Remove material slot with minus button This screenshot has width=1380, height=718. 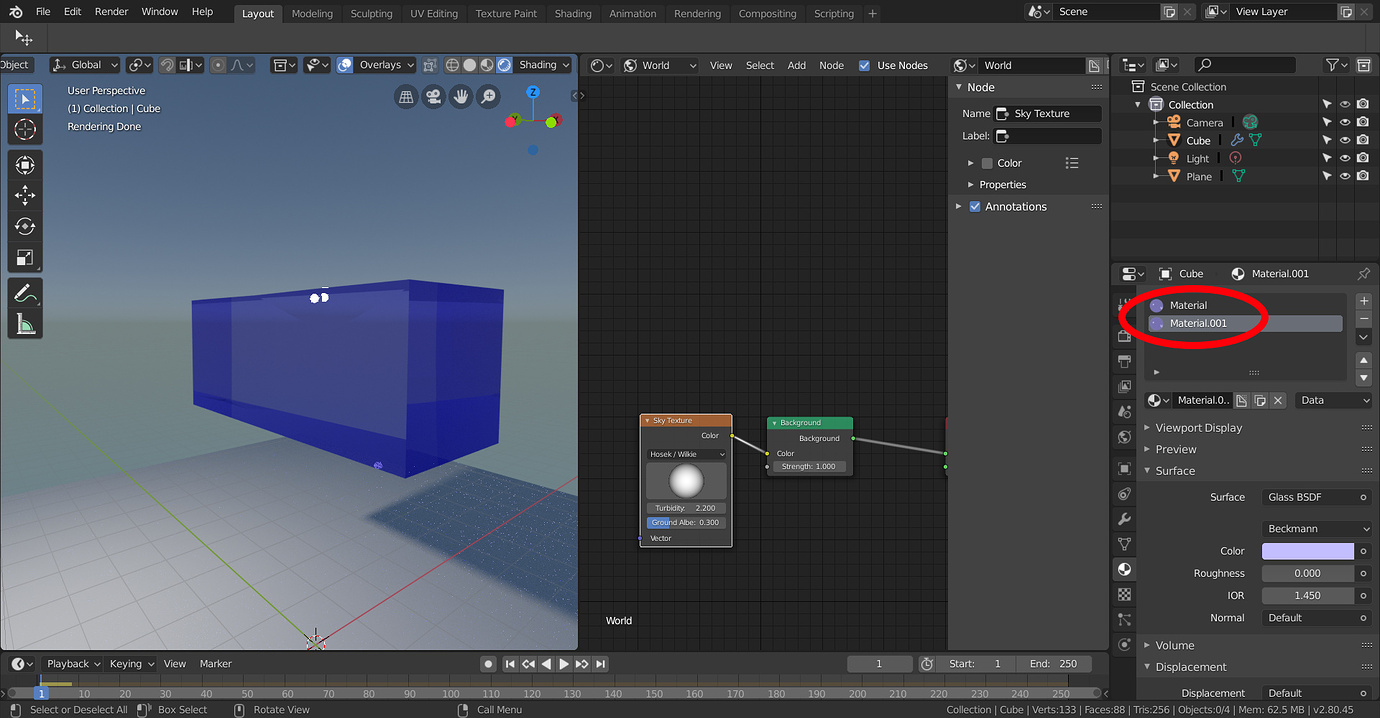coord(1363,318)
